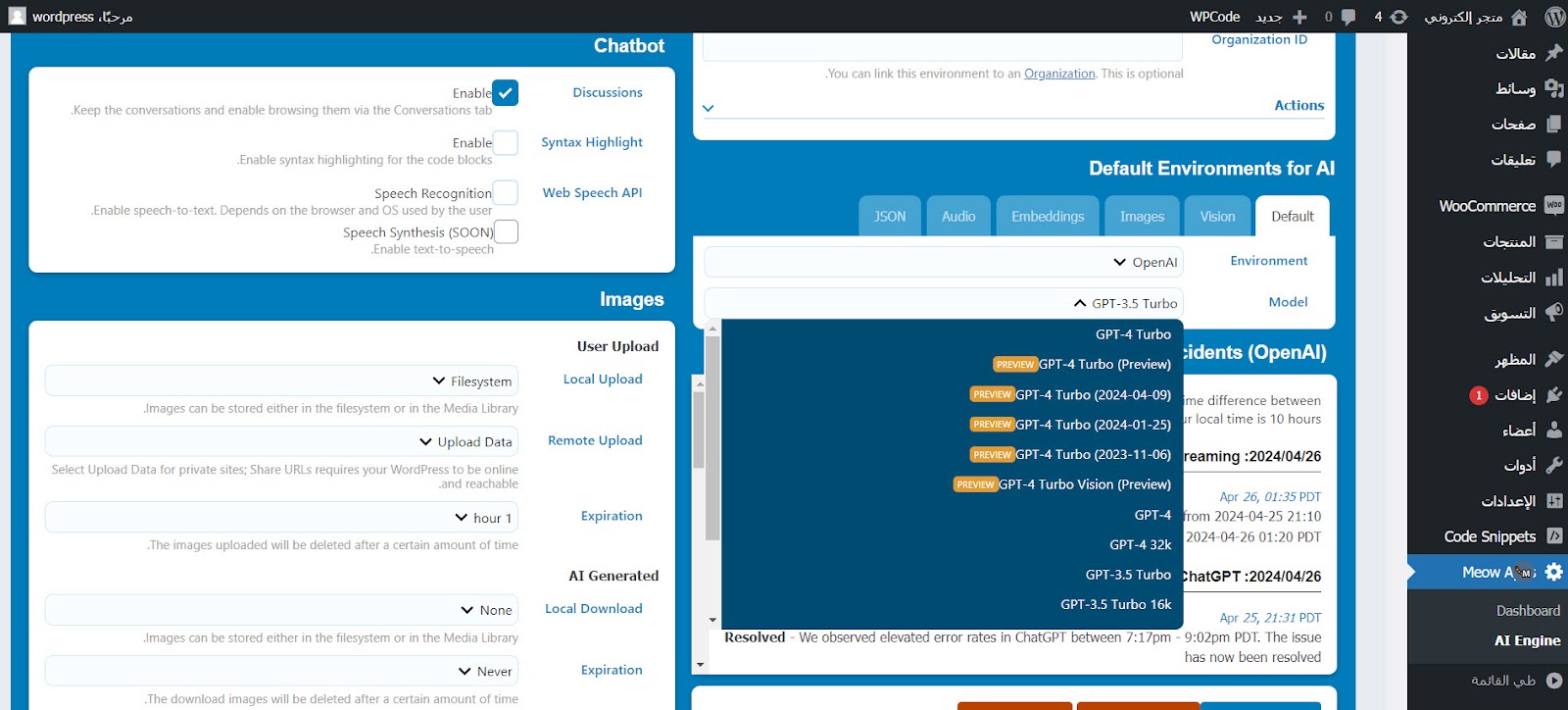Click the WordPress logo icon in admin bar

tap(1554, 17)
